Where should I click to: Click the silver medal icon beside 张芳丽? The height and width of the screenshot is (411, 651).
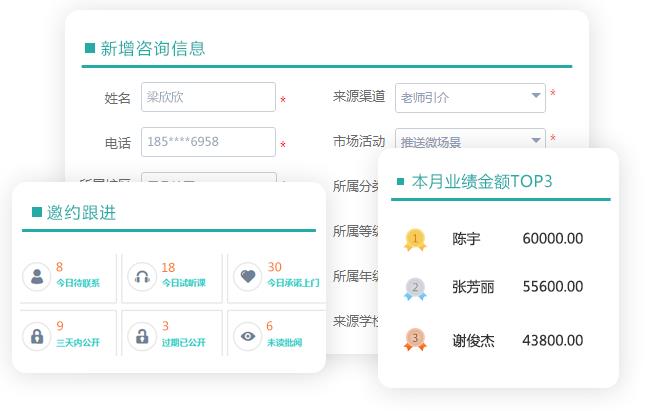pos(415,289)
